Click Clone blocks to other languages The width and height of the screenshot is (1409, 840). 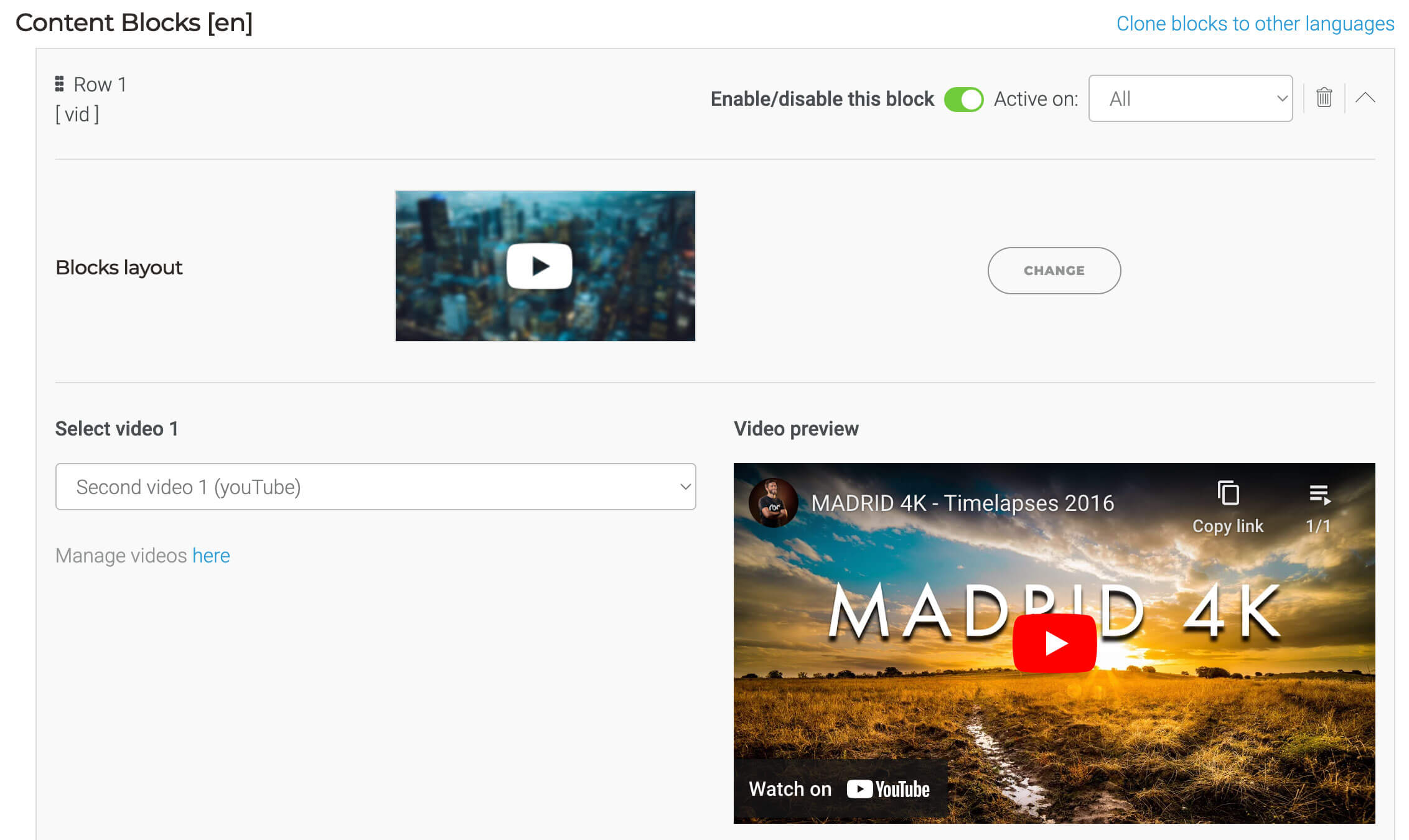tap(1255, 24)
